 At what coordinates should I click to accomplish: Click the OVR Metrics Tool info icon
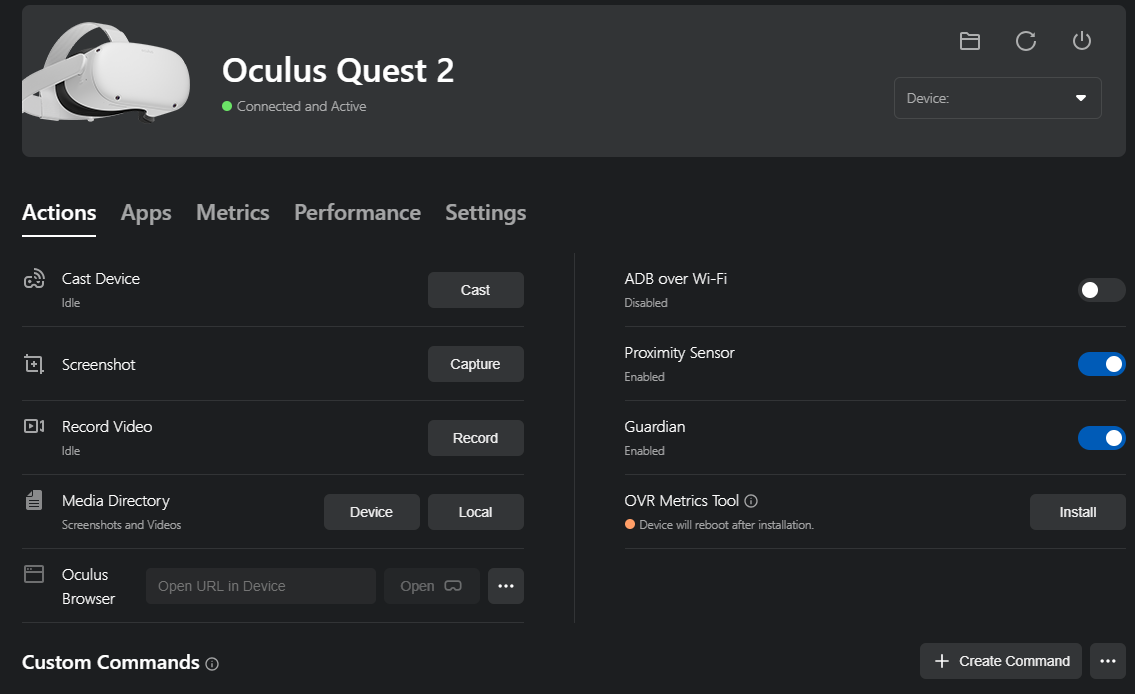752,501
